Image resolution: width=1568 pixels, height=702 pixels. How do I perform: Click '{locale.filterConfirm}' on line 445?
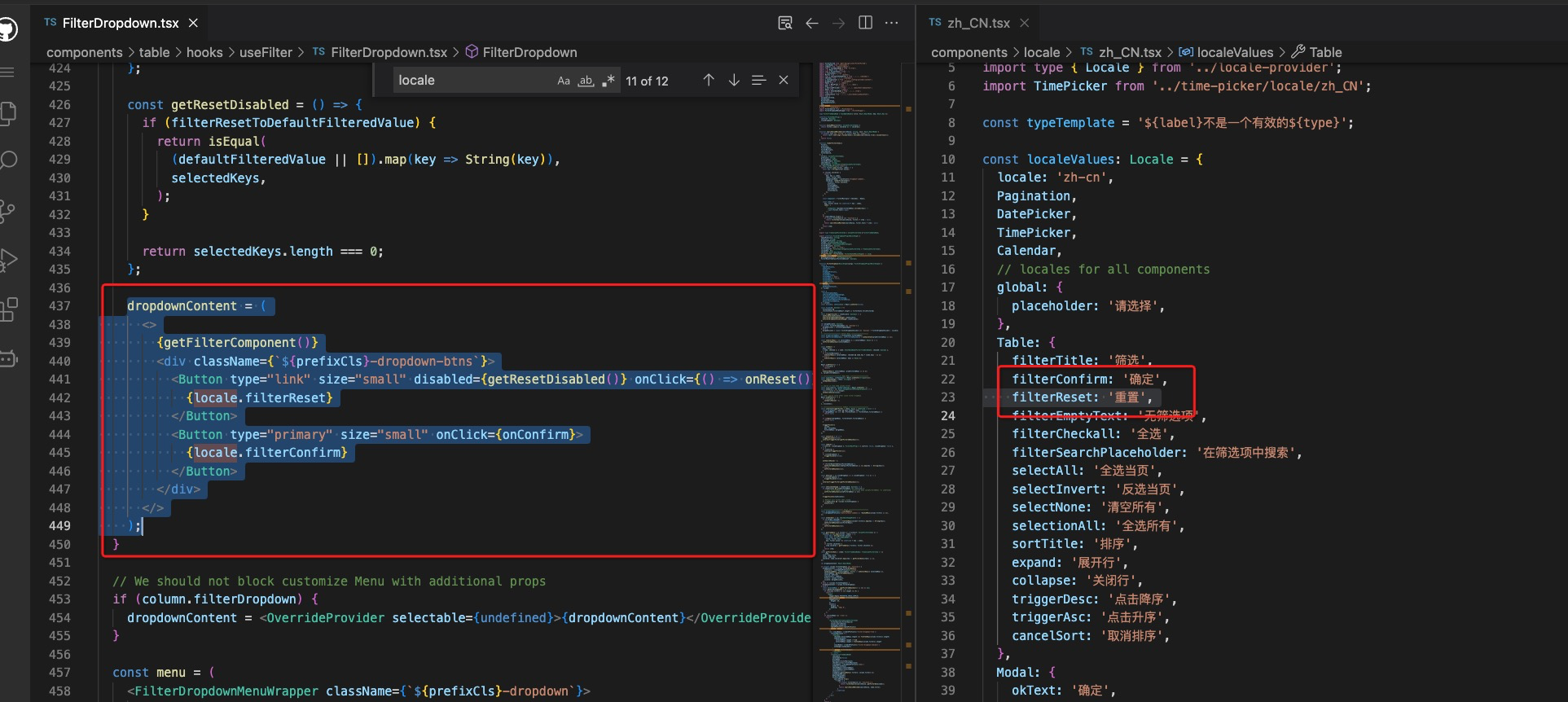tap(266, 453)
